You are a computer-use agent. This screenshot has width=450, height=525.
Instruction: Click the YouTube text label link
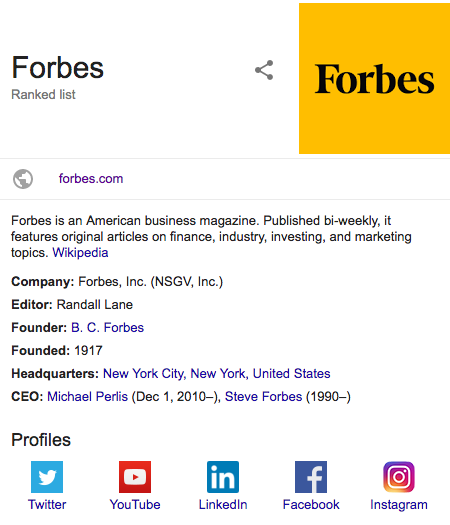[x=135, y=505]
